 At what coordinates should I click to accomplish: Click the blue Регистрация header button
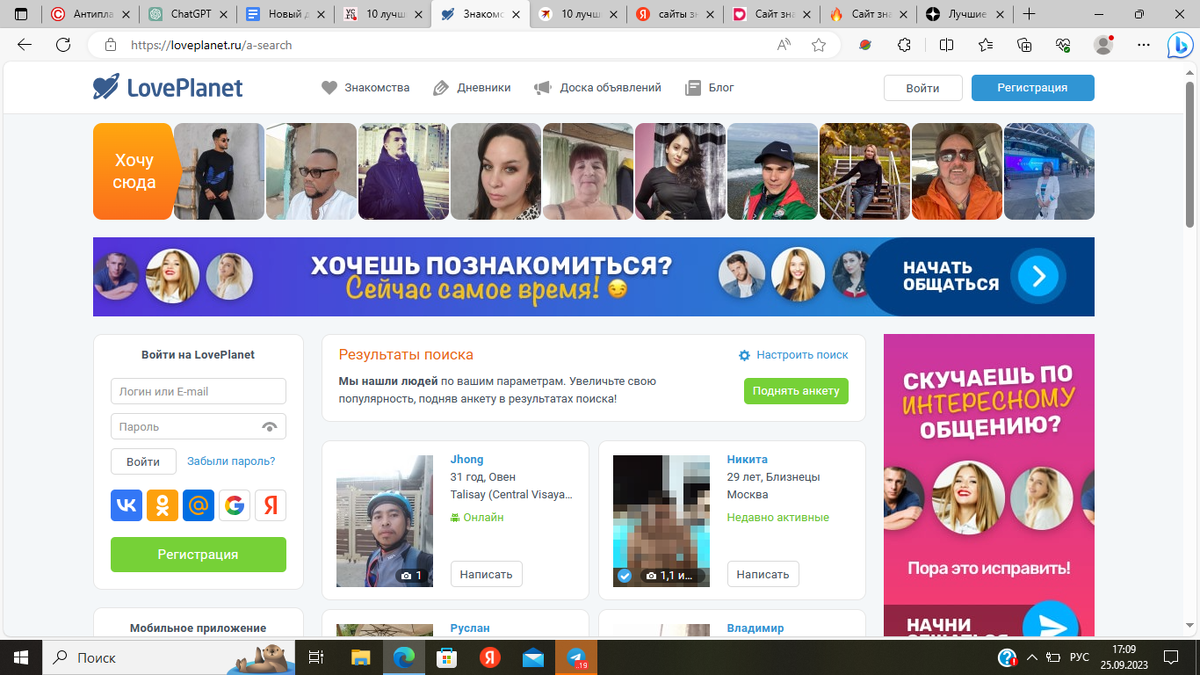[1032, 88]
